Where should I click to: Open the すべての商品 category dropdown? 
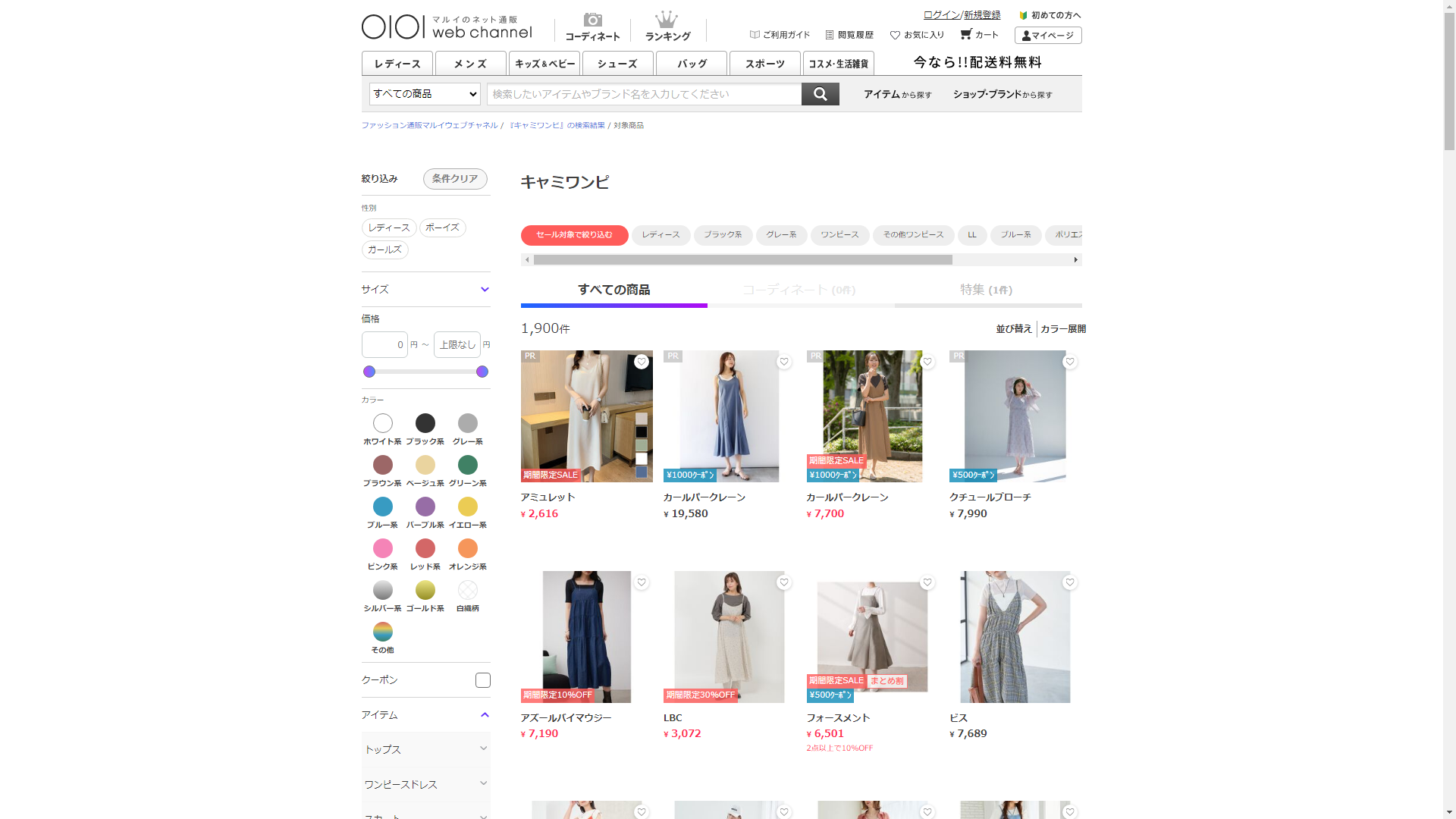(x=425, y=94)
